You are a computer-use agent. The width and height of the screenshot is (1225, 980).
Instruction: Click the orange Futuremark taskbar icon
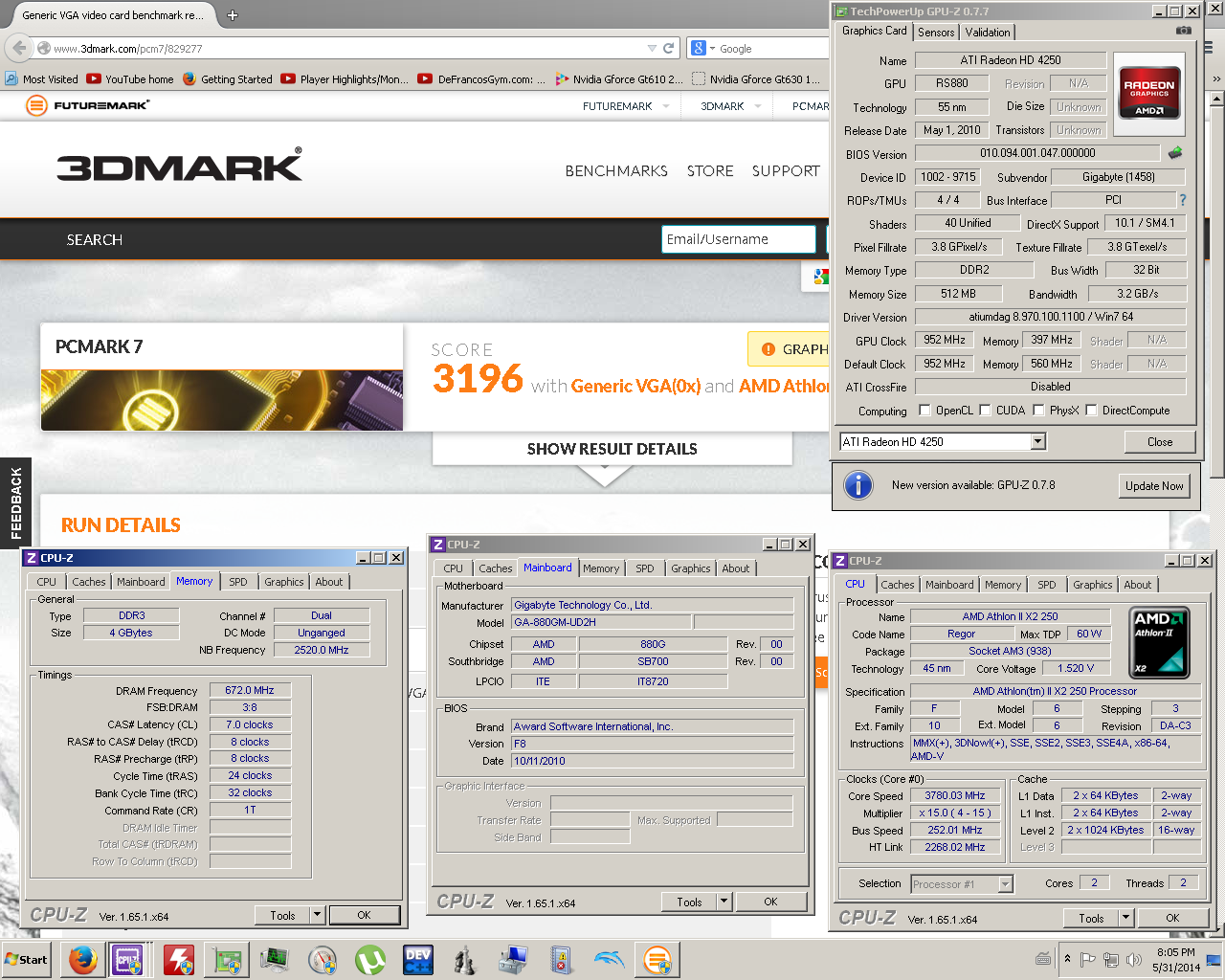click(x=657, y=960)
